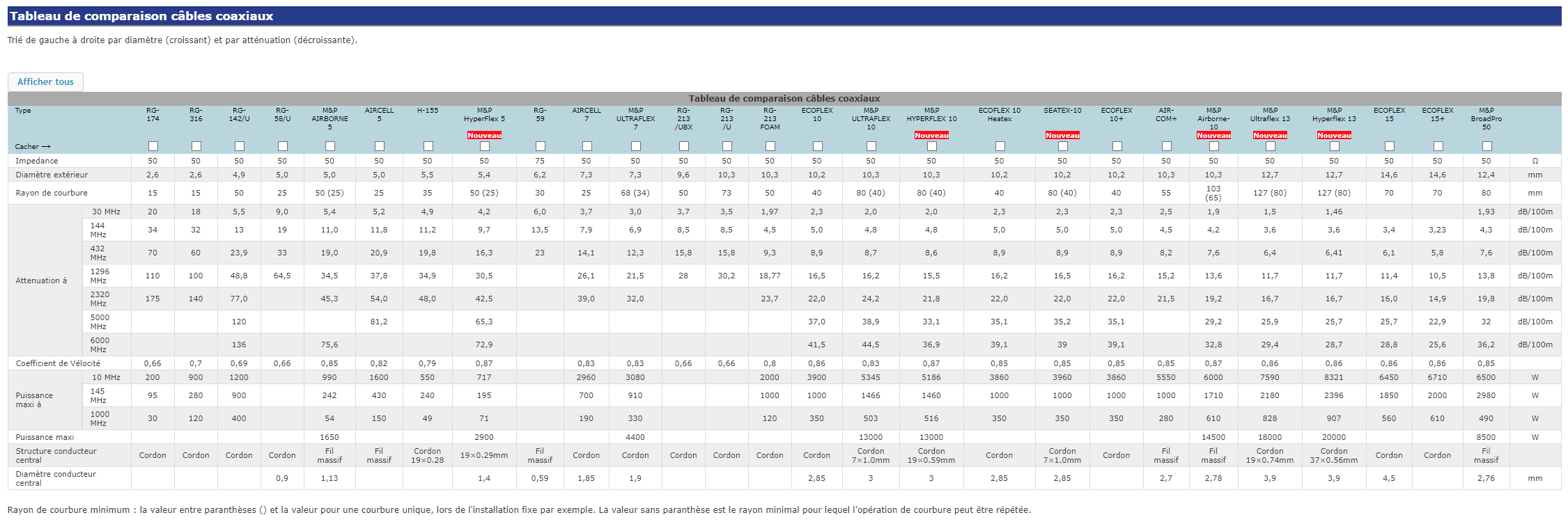Select the Rayon de courbure row label

tap(52, 193)
